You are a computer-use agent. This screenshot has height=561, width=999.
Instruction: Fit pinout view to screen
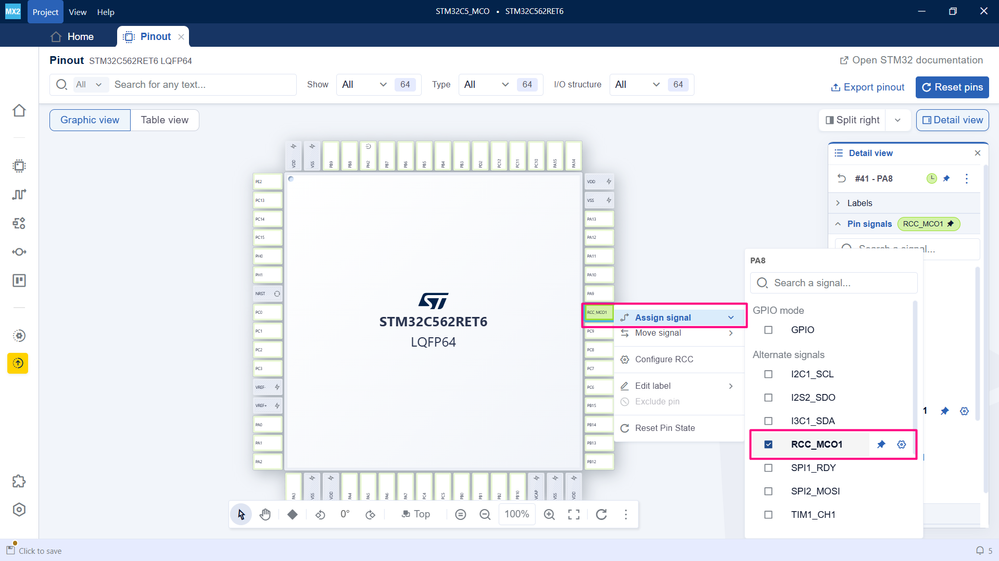click(x=573, y=515)
